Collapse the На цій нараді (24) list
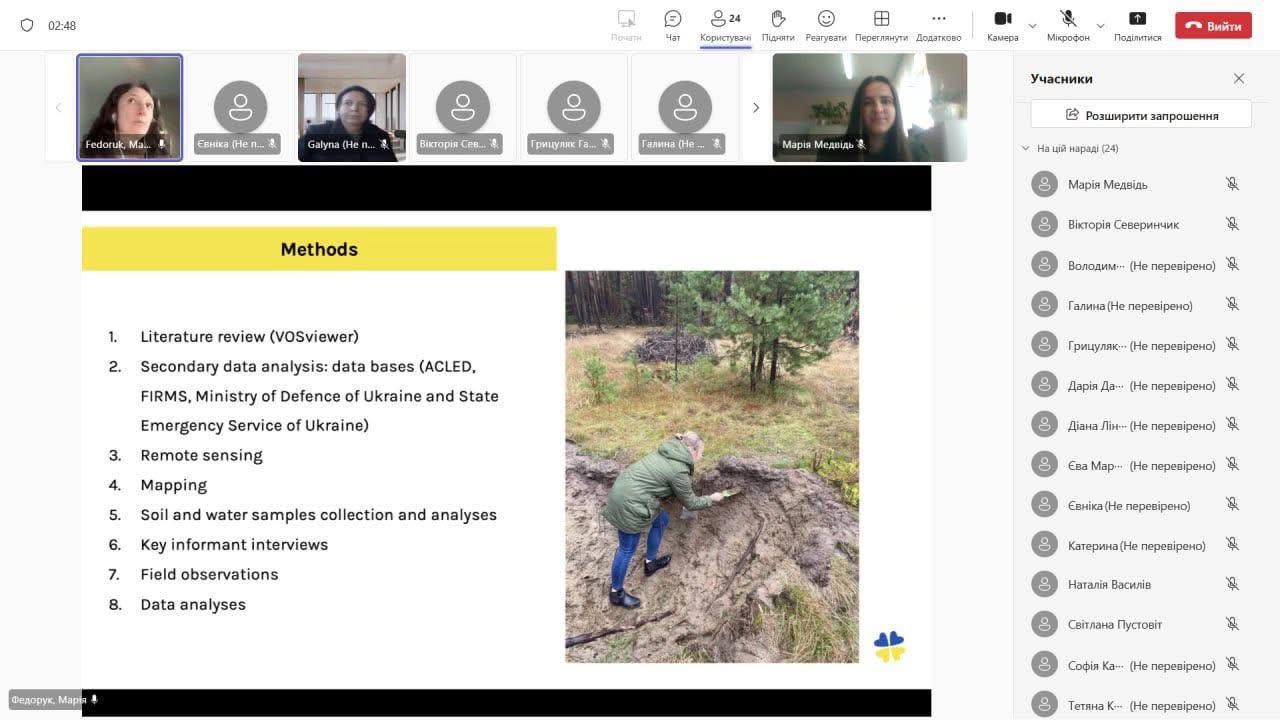The width and height of the screenshot is (1280, 720). coord(1025,148)
